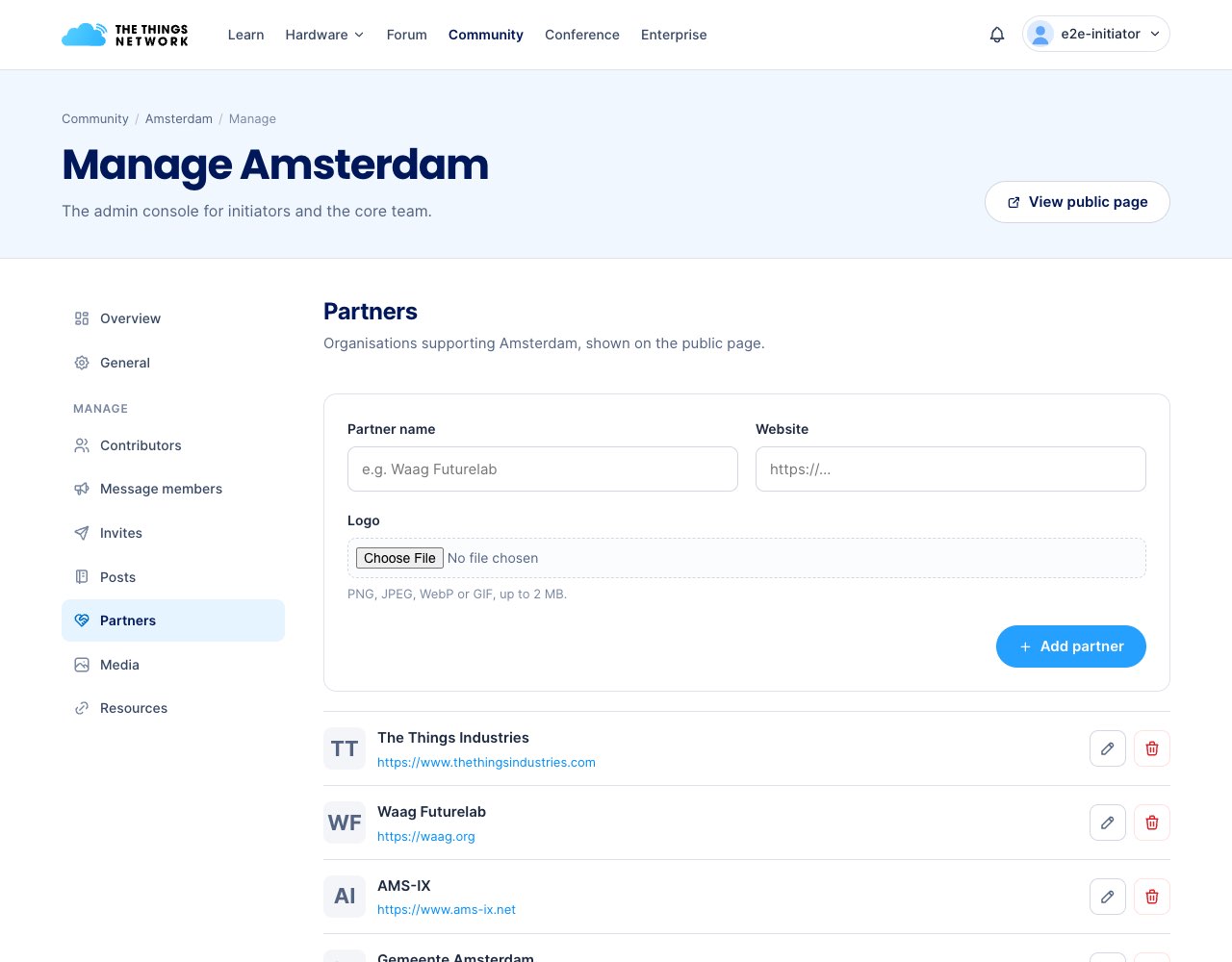The width and height of the screenshot is (1232, 962).
Task: Open the Conference navigation item
Action: coord(582,35)
